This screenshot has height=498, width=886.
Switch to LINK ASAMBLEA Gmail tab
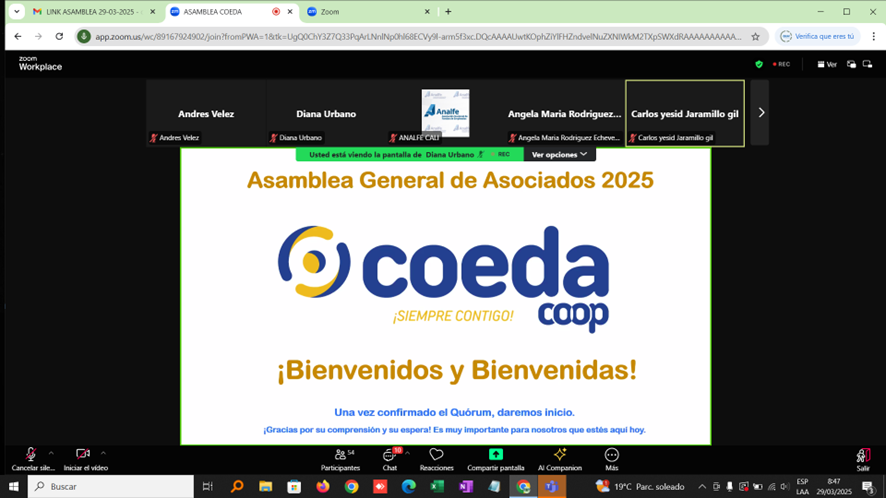click(88, 12)
